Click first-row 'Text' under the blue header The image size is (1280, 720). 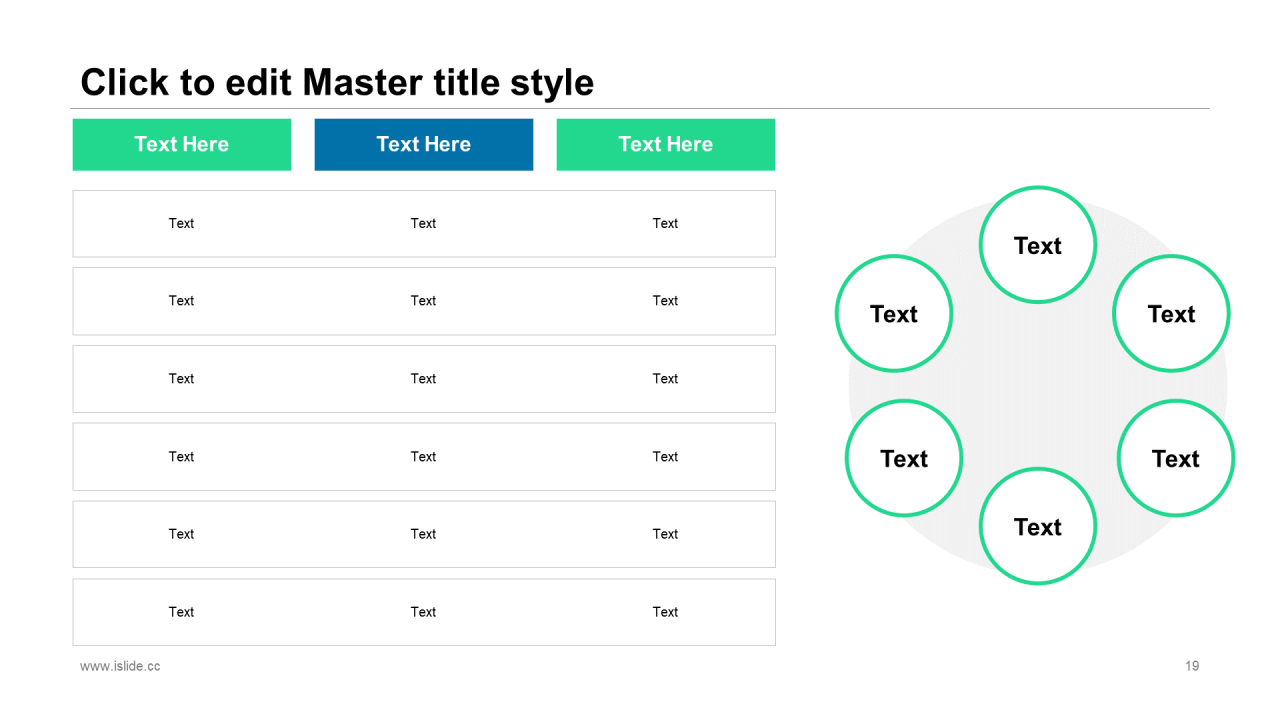[x=423, y=223]
